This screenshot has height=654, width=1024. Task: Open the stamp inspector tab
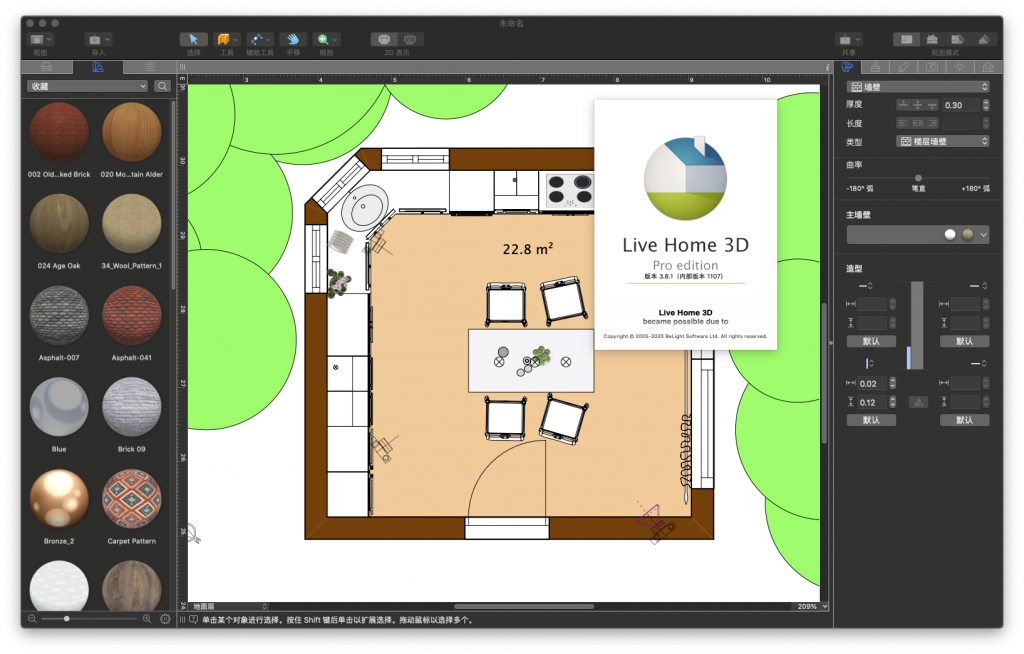point(875,67)
